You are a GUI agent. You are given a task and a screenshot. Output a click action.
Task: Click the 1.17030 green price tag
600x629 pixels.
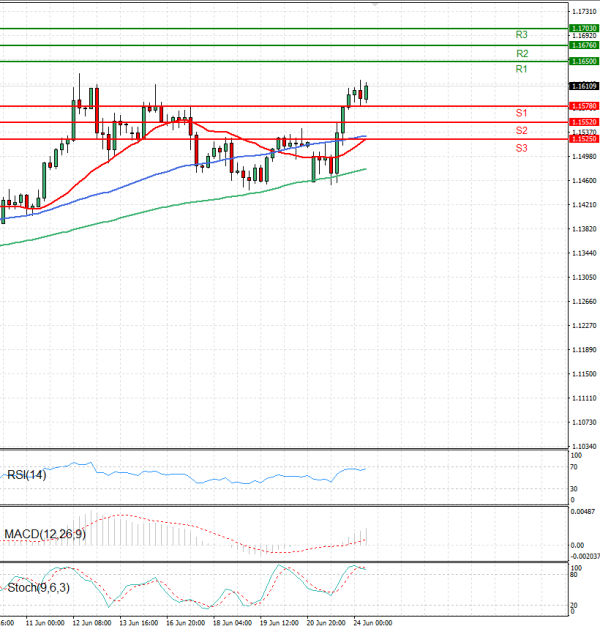tap(583, 28)
